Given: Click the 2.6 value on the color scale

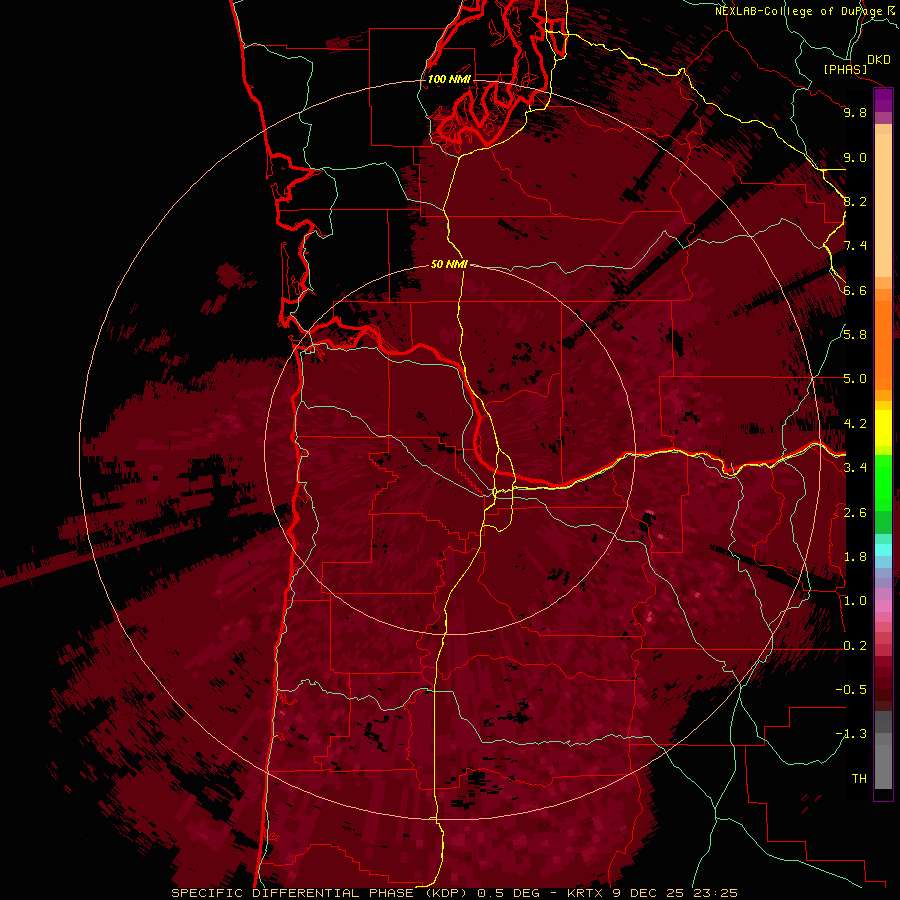Looking at the screenshot, I should [855, 513].
